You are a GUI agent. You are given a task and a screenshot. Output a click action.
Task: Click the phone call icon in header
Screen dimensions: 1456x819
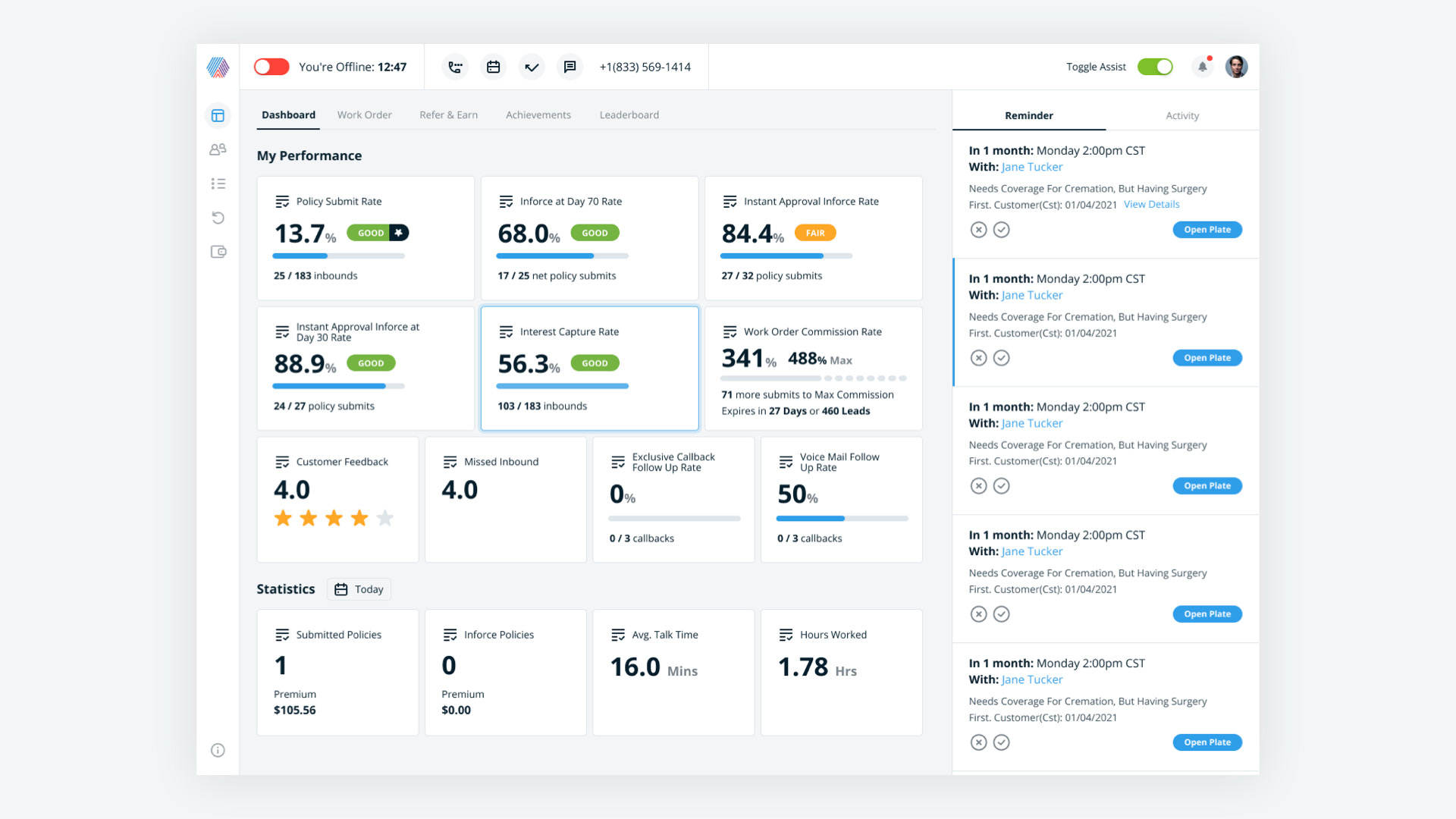click(x=455, y=67)
